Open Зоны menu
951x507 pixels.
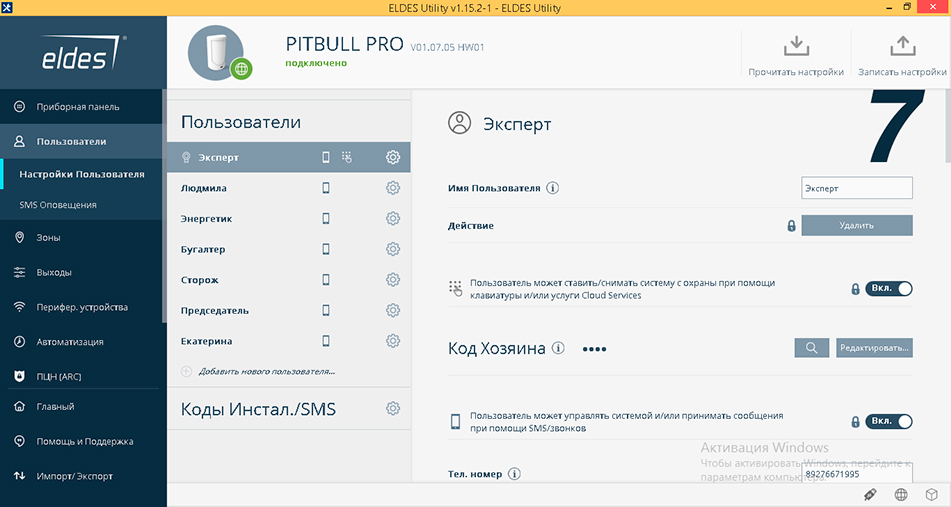click(81, 238)
